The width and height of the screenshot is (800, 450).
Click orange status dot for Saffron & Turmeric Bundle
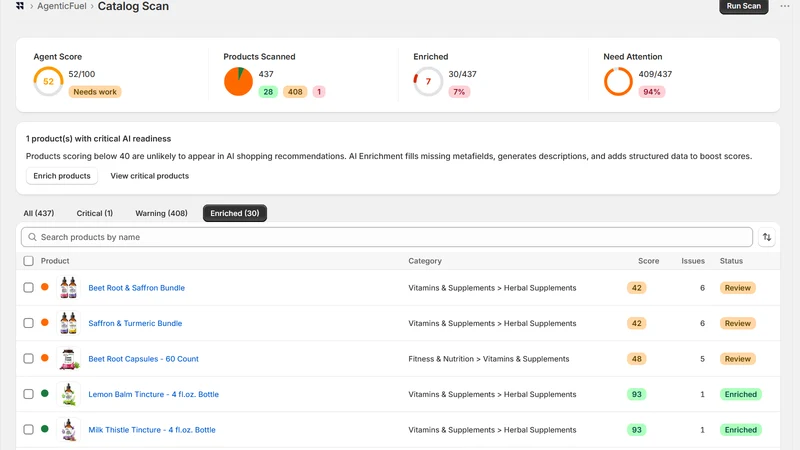coord(45,322)
